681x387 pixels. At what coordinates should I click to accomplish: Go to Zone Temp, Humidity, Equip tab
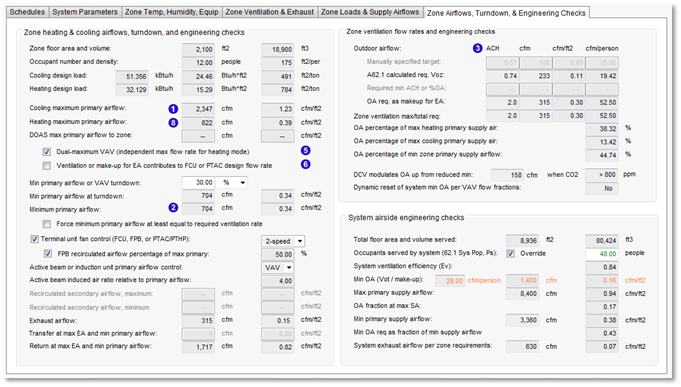[172, 12]
